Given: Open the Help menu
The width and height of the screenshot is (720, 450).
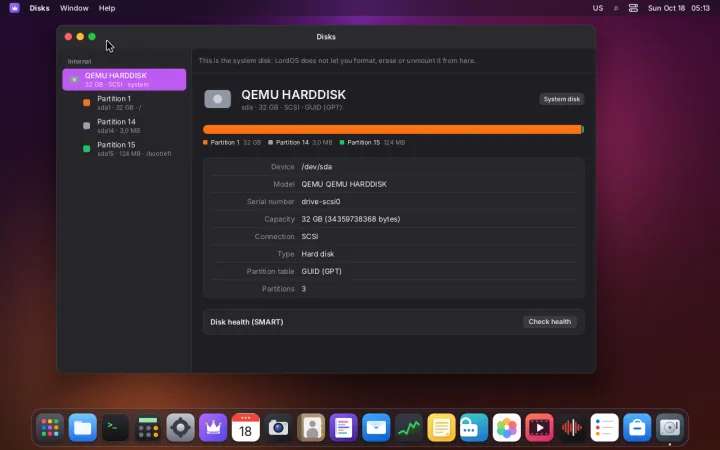Looking at the screenshot, I should (x=107, y=8).
